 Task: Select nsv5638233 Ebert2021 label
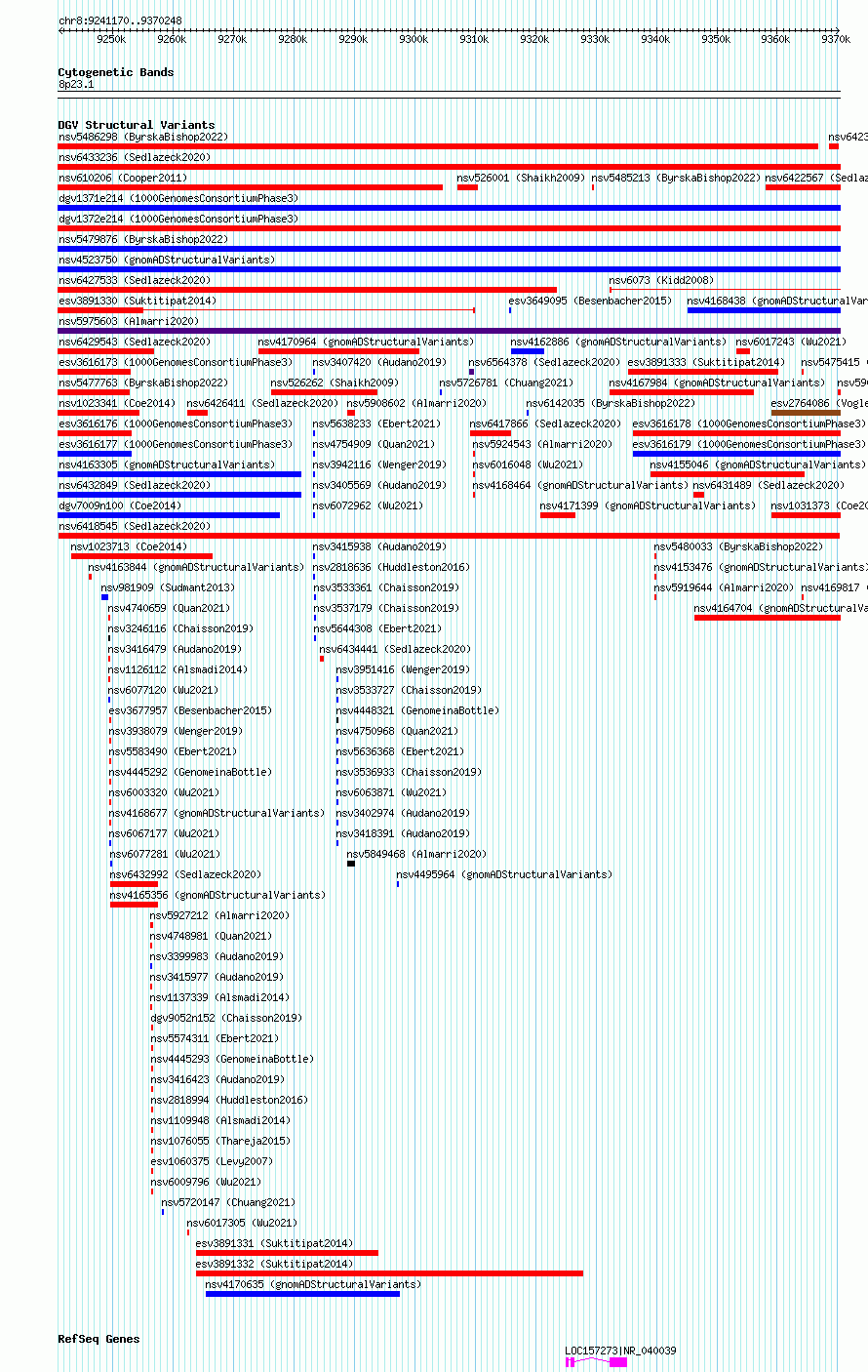click(377, 424)
